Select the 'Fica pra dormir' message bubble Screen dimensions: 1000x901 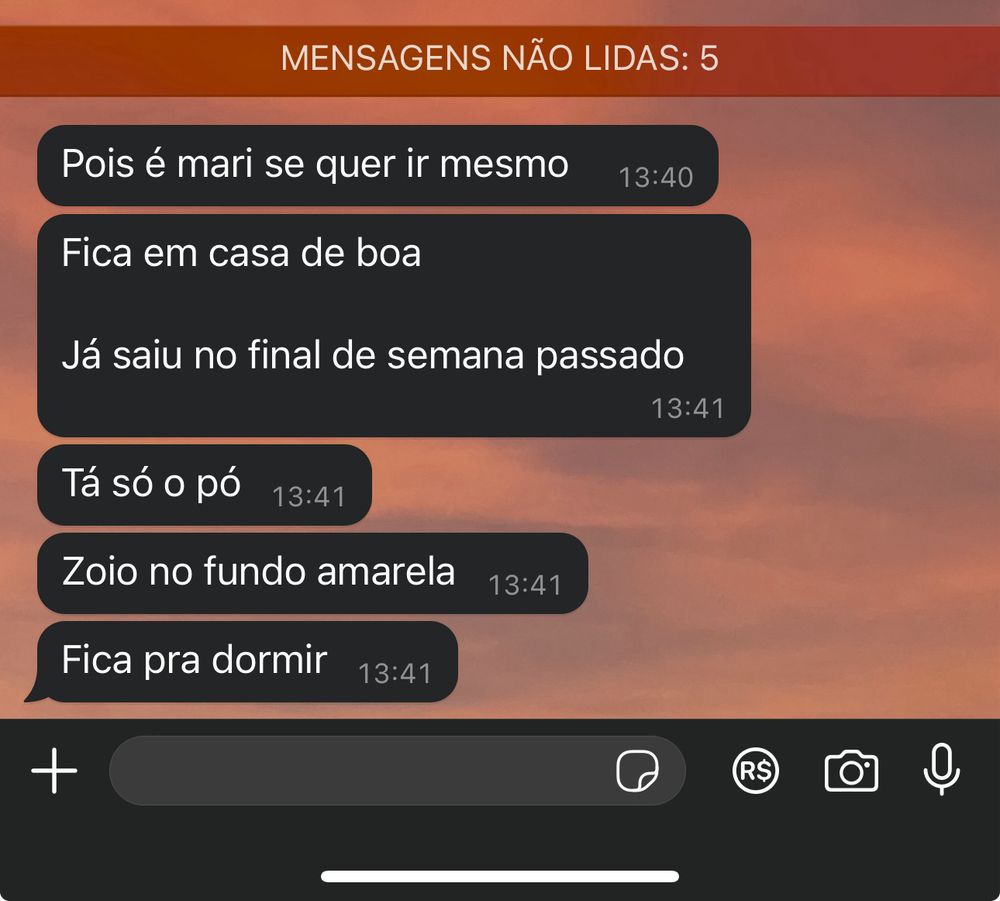[x=247, y=662]
